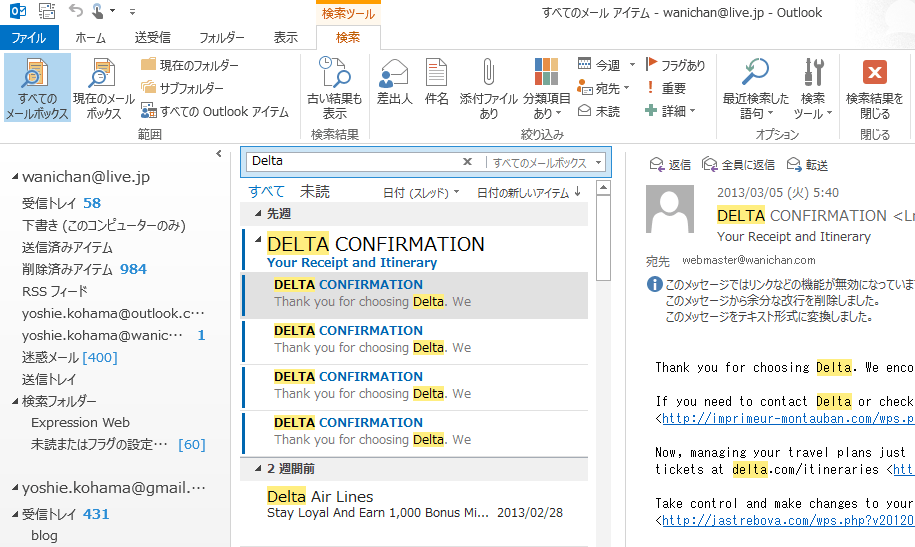Open Recent Searches (最近検索した語句)
The width and height of the screenshot is (915, 547).
point(755,75)
